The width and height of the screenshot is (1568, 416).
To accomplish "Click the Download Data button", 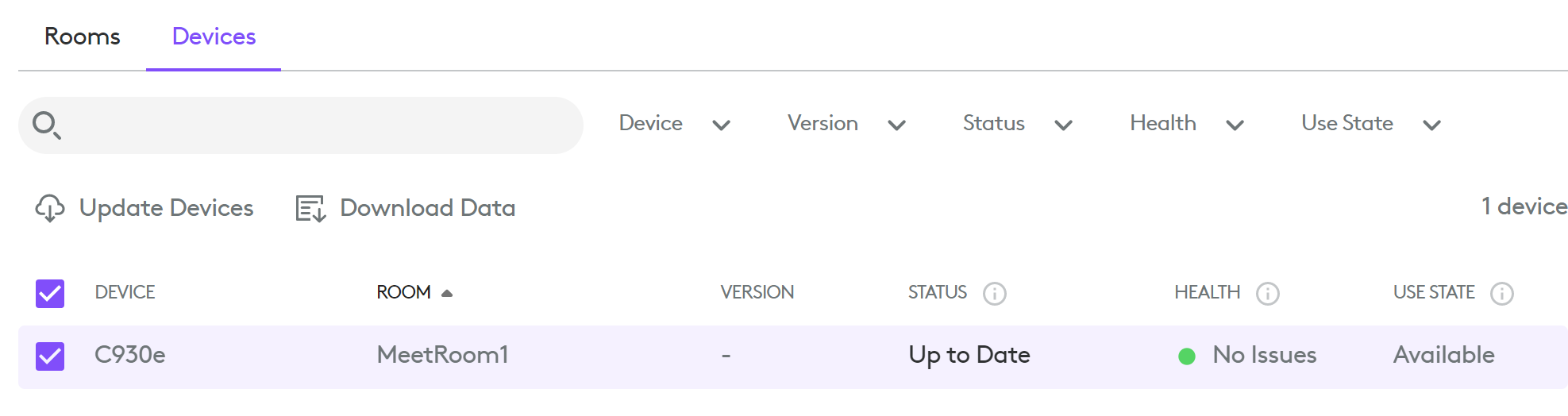I will point(427,208).
